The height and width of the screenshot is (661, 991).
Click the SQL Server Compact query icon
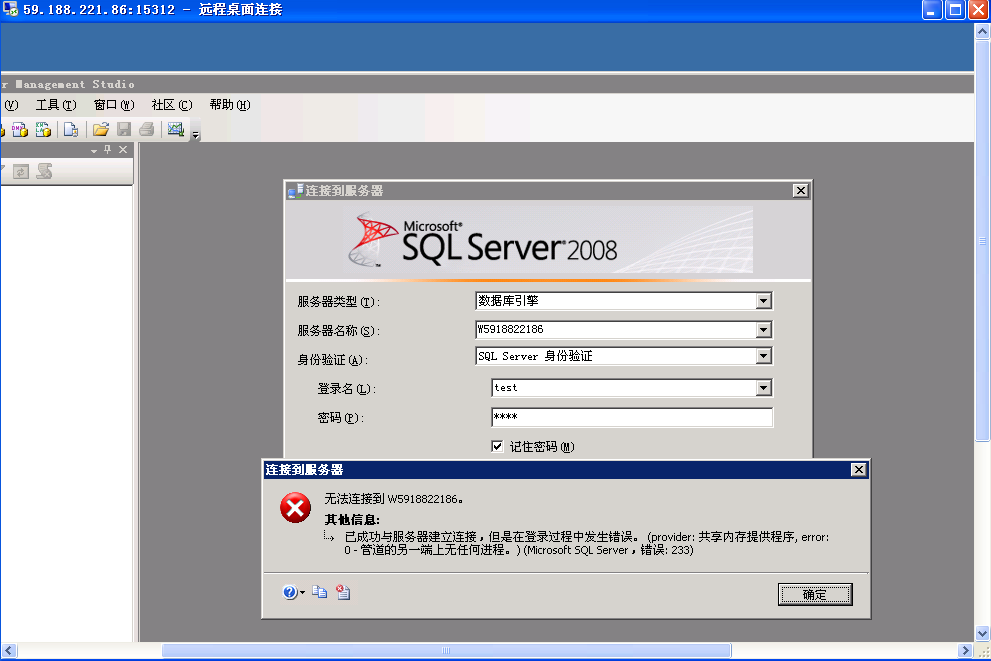tap(71, 130)
